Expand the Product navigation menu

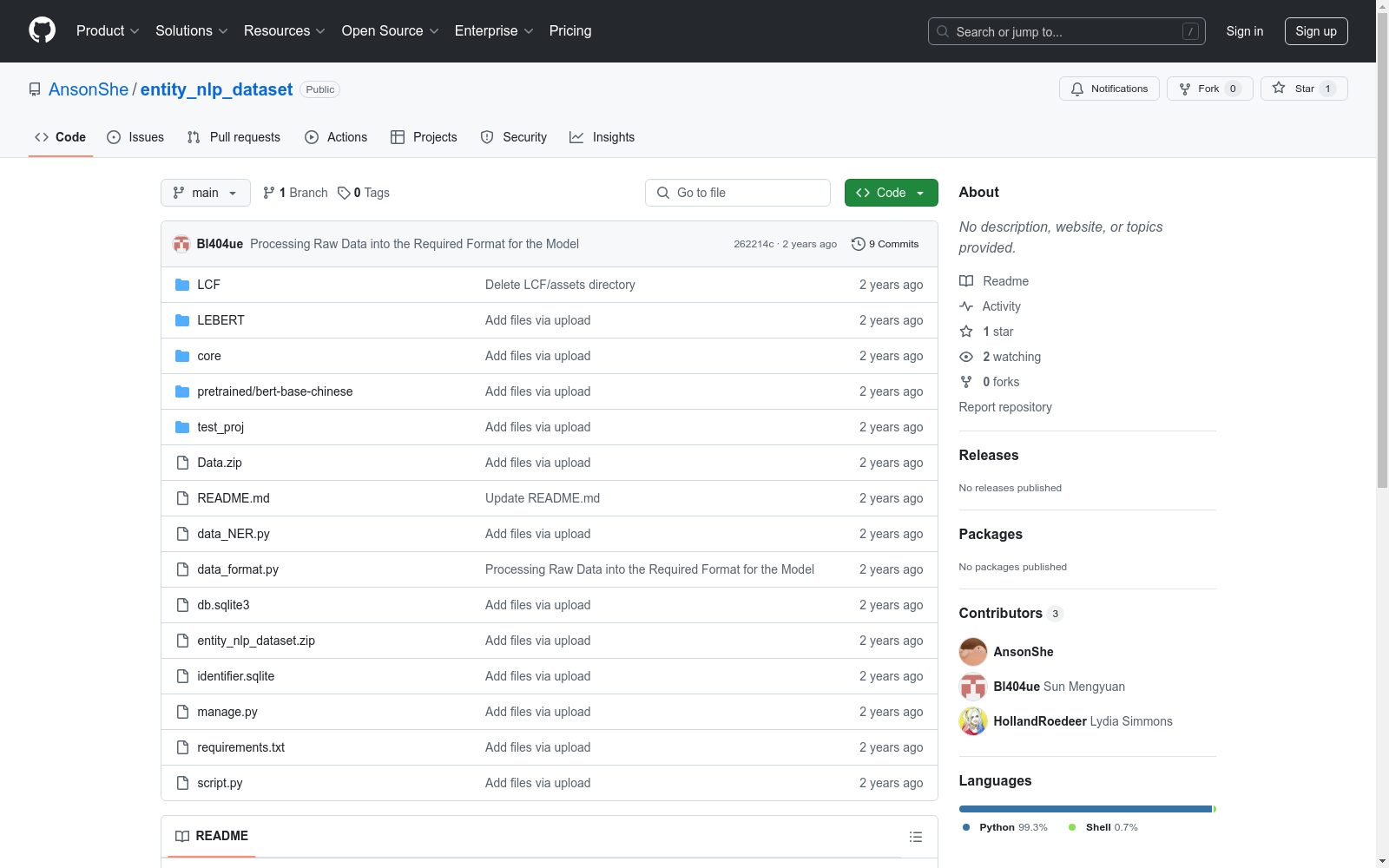tap(108, 31)
